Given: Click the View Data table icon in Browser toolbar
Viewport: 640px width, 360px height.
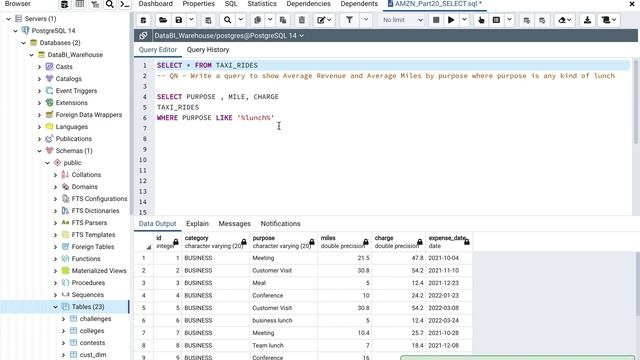Looking at the screenshot, I should [80, 4].
